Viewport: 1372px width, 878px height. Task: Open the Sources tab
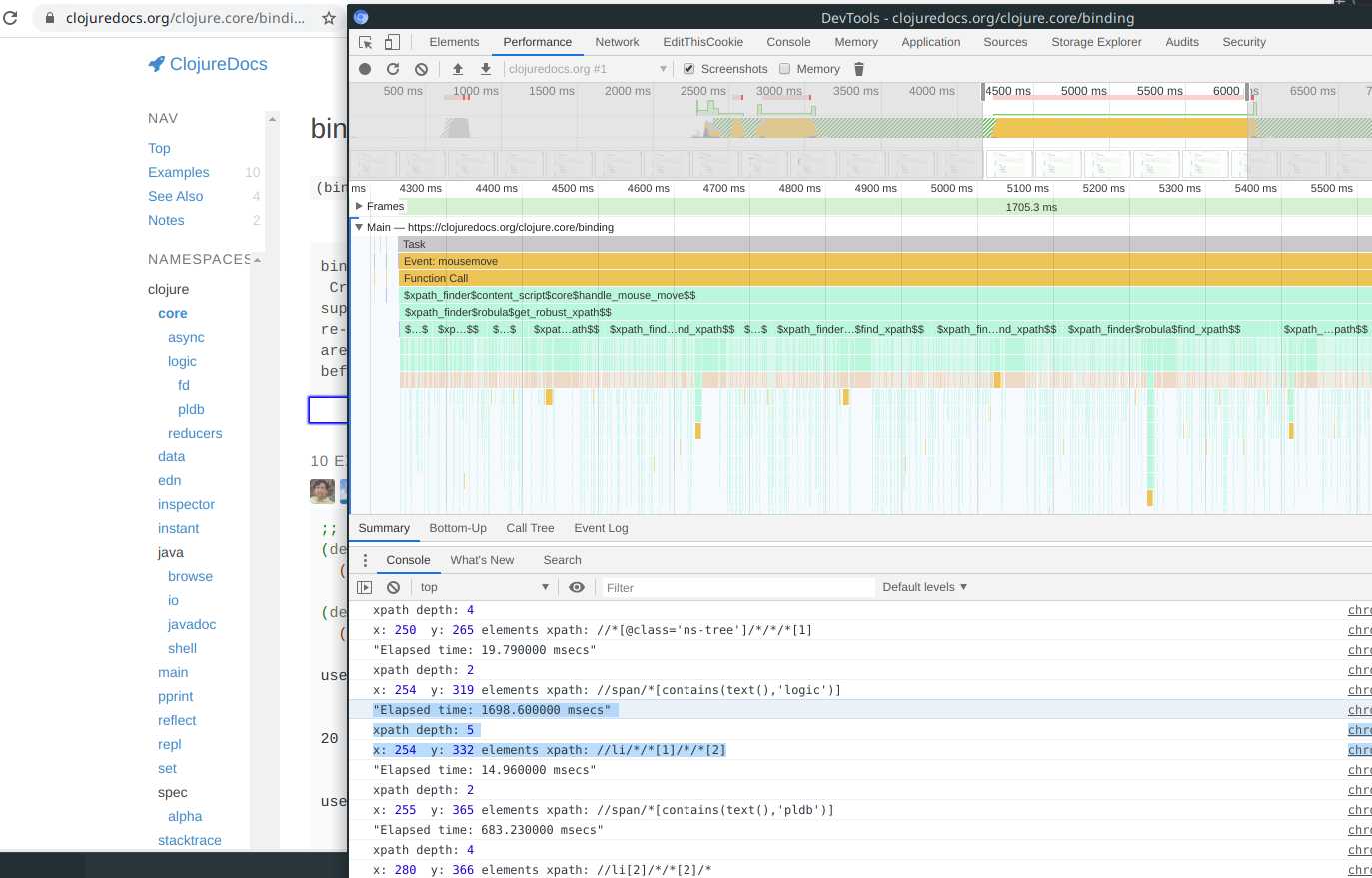[1005, 42]
